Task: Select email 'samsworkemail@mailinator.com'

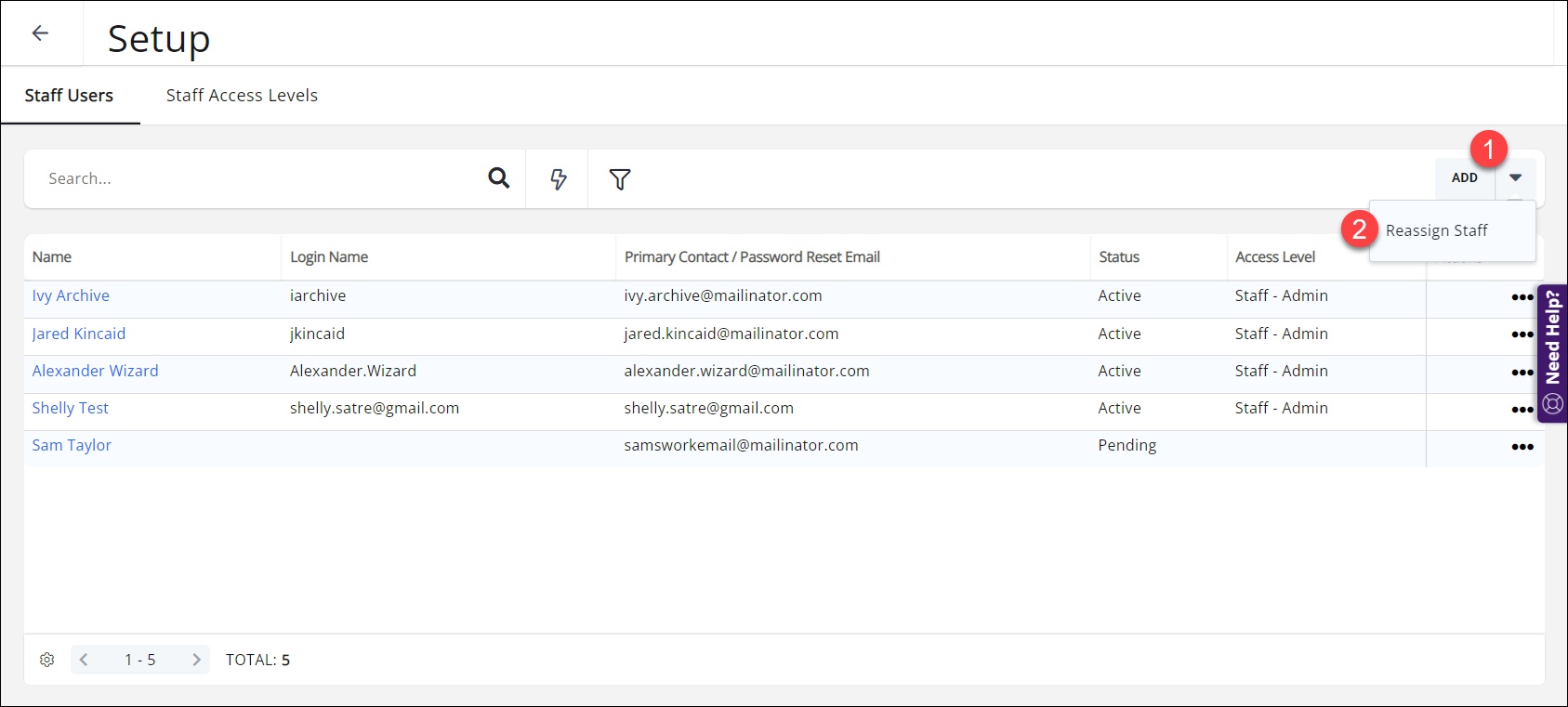Action: tap(741, 445)
